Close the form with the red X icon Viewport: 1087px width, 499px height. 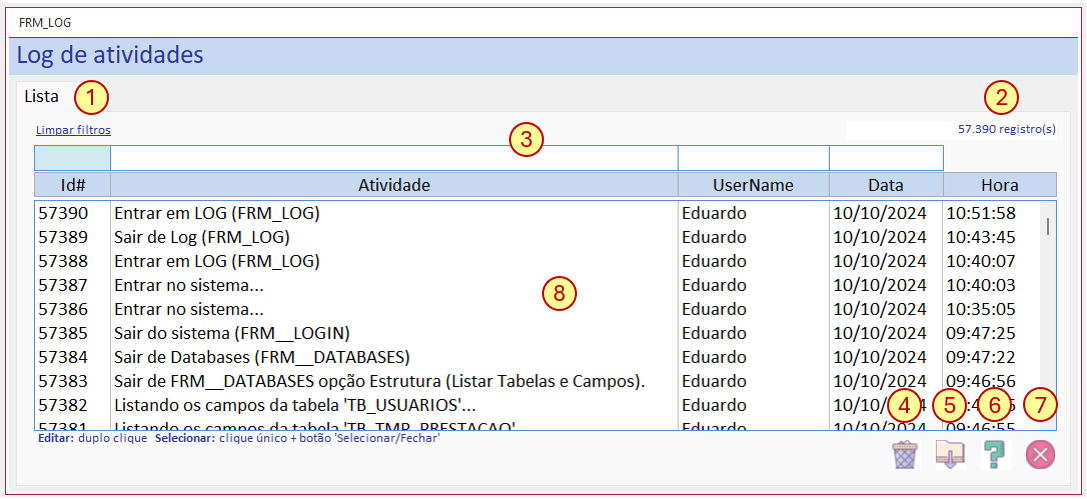click(1041, 455)
